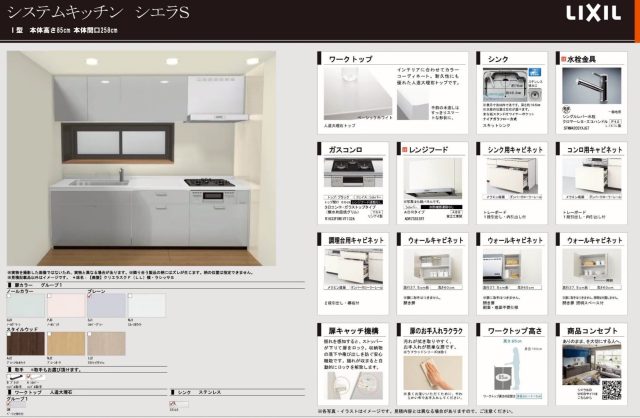Image resolution: width=640 pixels, height=418 pixels.
Task: Check the black handle option checkbox
Action: (10, 375)
